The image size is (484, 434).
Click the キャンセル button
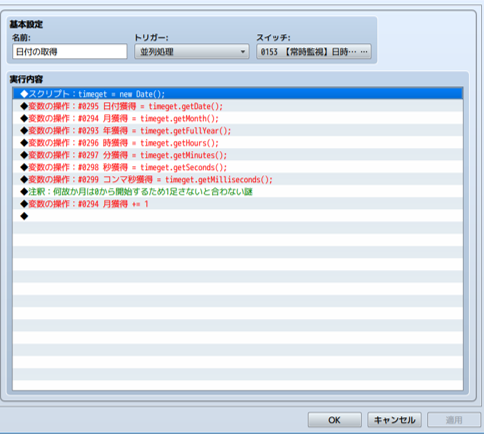(394, 420)
